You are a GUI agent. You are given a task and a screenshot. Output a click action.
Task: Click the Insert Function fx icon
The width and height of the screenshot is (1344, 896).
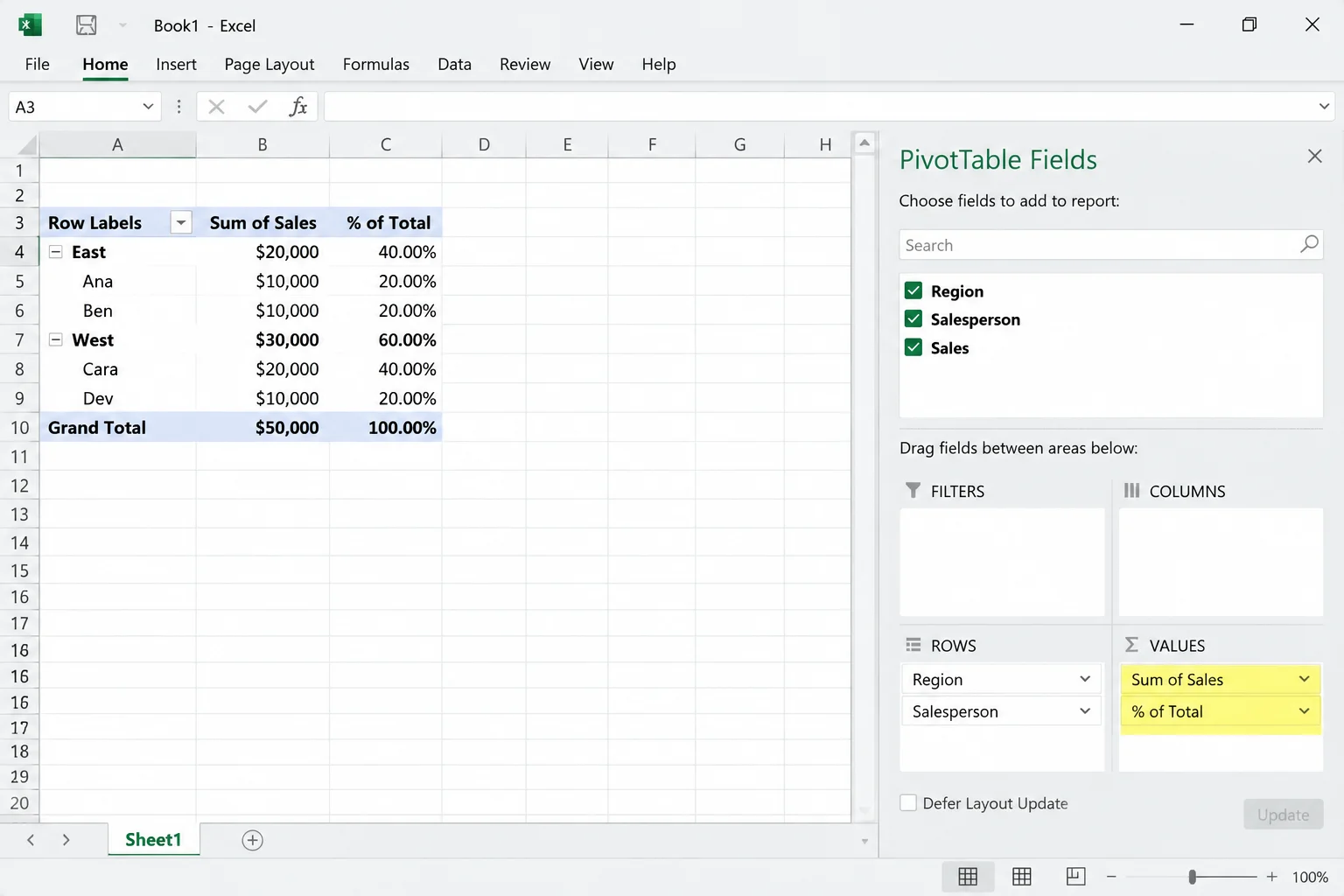[x=298, y=107]
